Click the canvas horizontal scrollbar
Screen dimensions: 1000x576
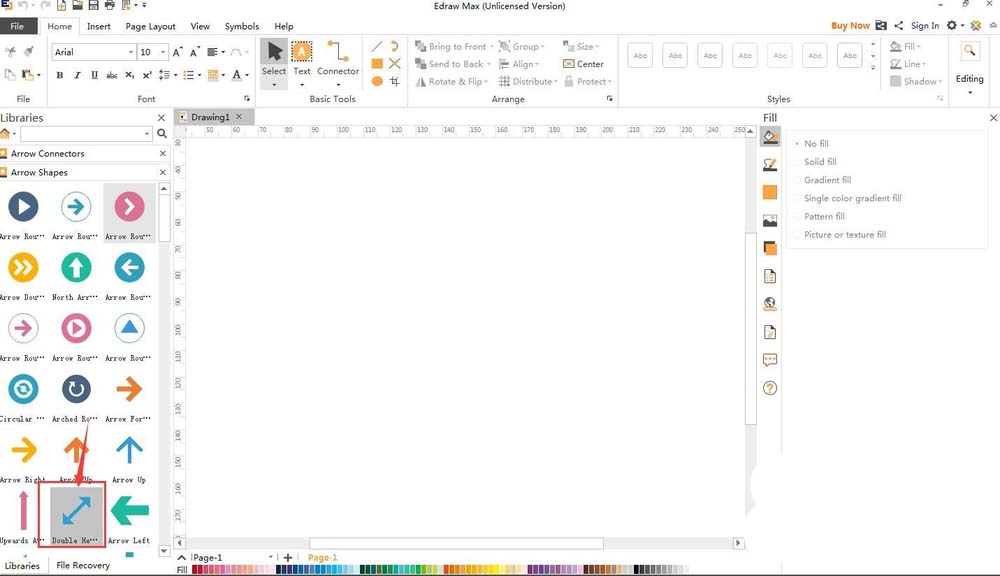(x=457, y=543)
